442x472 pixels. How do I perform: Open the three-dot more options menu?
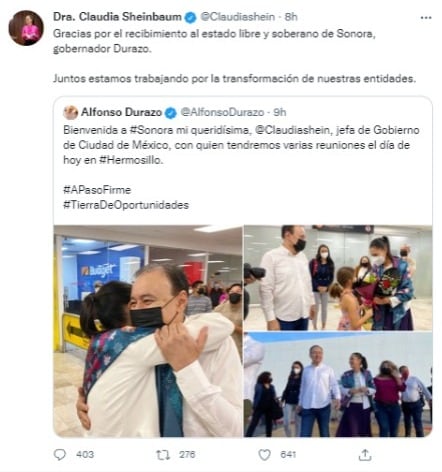[426, 18]
